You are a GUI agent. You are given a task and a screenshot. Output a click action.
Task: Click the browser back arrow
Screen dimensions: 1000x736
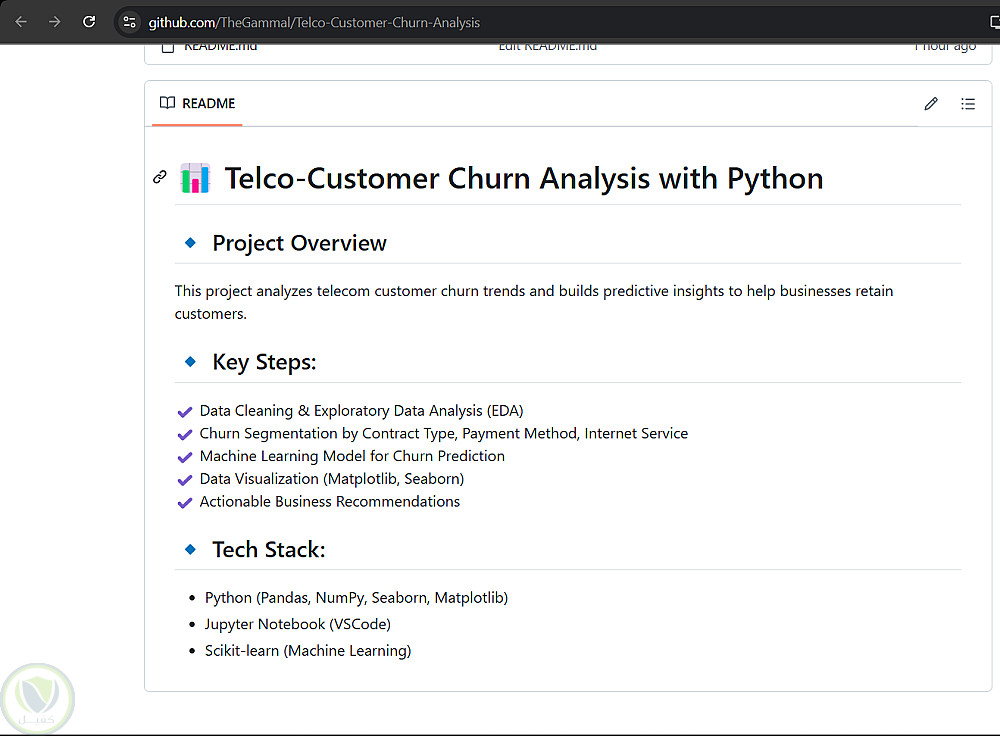coord(21,22)
